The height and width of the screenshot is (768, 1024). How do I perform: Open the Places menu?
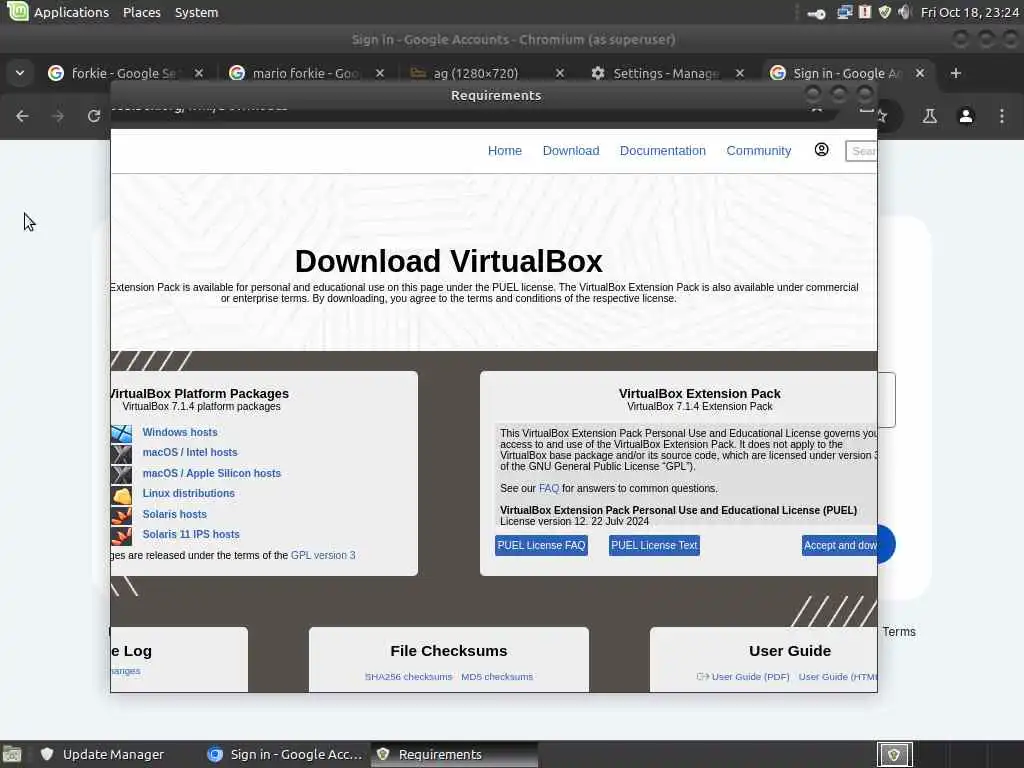click(142, 12)
